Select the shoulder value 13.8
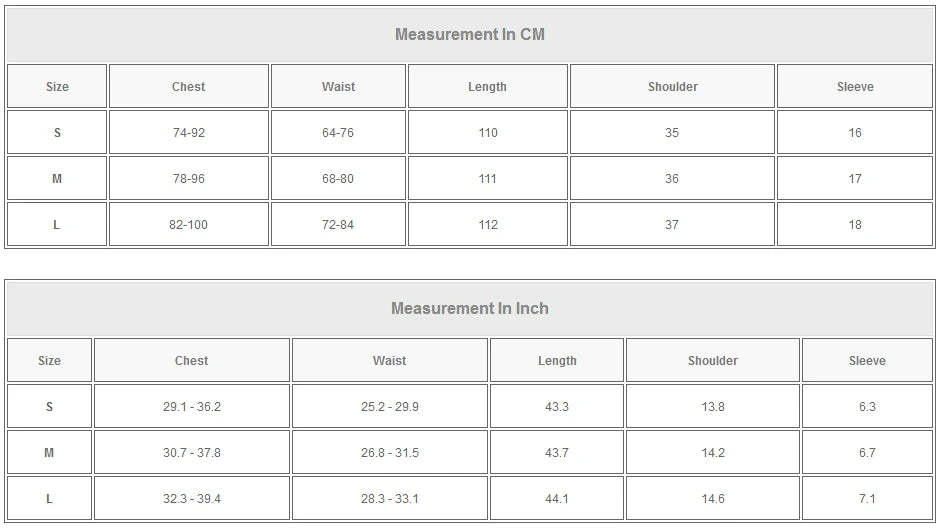 pyautogui.click(x=713, y=407)
